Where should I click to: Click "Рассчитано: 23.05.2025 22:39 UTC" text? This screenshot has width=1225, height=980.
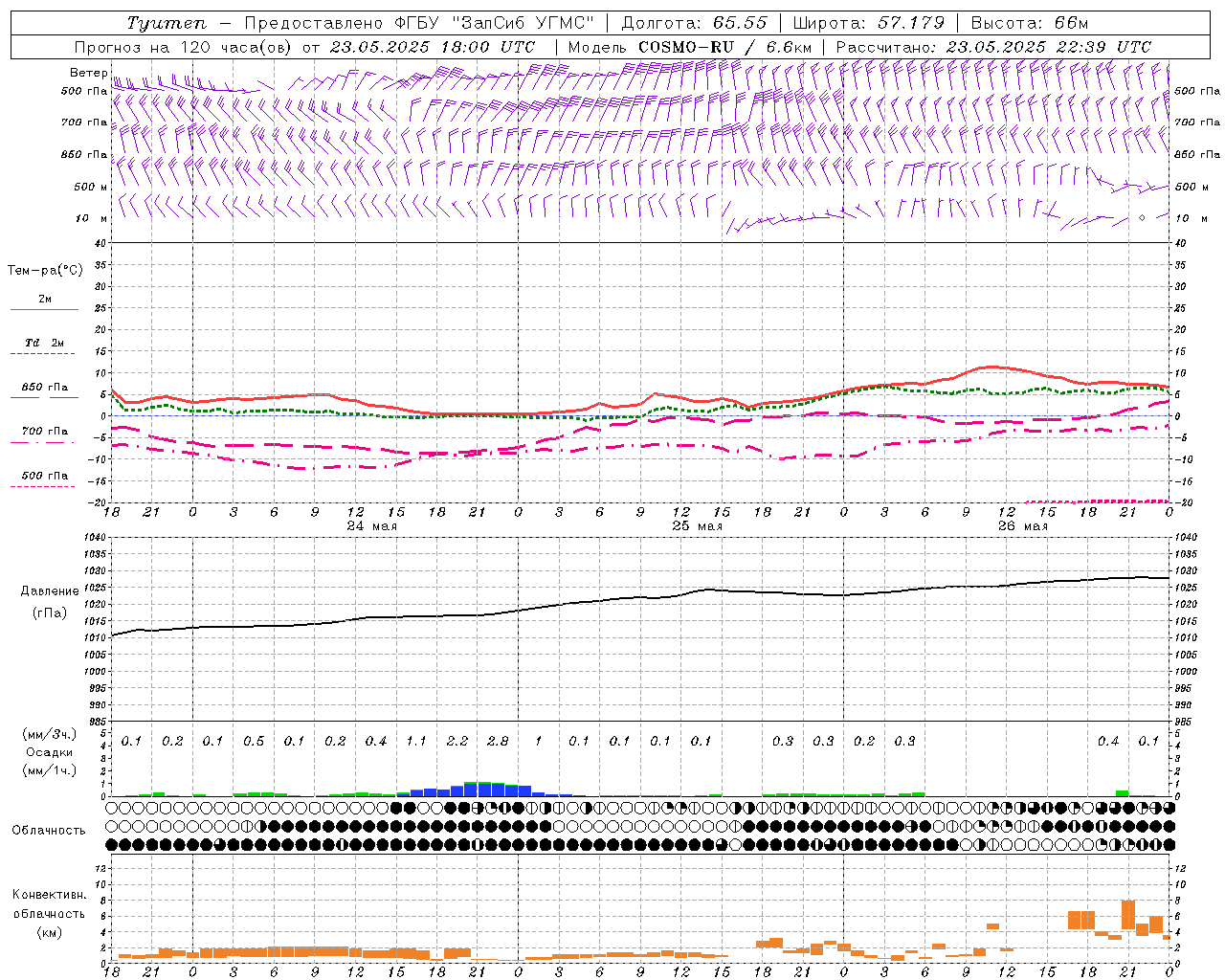[993, 47]
